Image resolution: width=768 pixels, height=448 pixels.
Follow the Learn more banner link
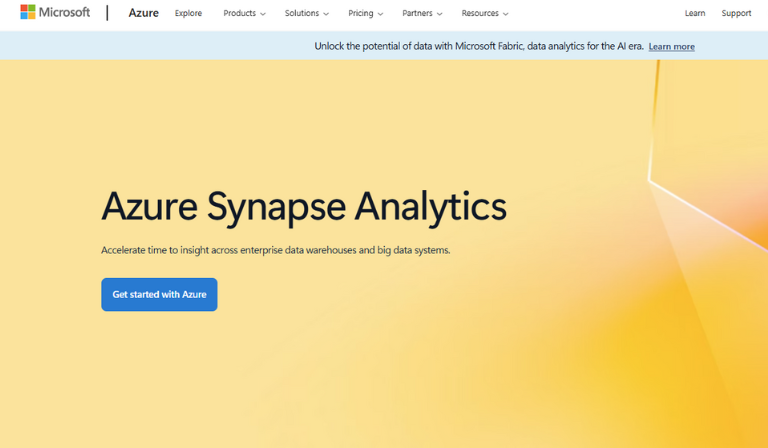coord(672,47)
